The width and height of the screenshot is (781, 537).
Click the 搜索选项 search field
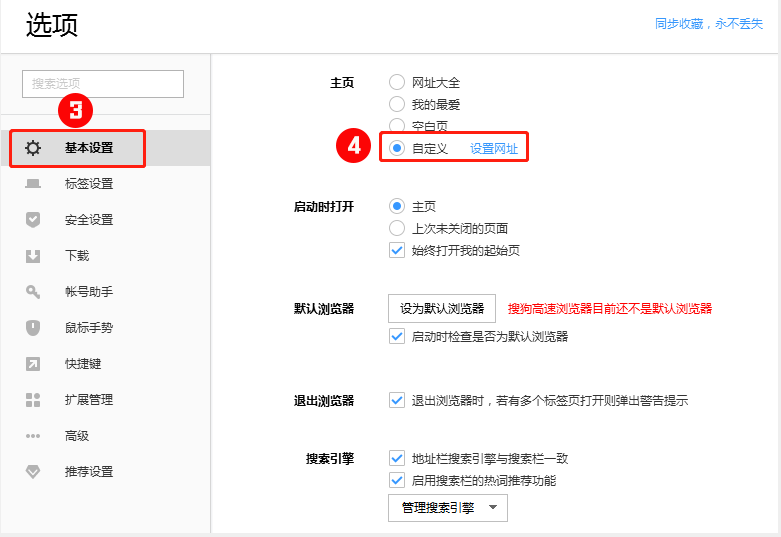point(103,84)
